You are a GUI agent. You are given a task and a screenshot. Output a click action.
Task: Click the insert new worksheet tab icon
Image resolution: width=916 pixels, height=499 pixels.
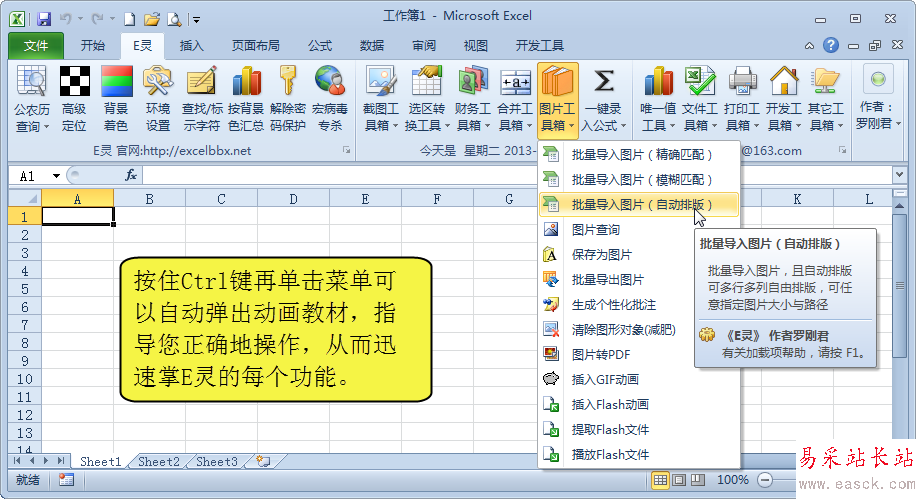pyautogui.click(x=263, y=462)
